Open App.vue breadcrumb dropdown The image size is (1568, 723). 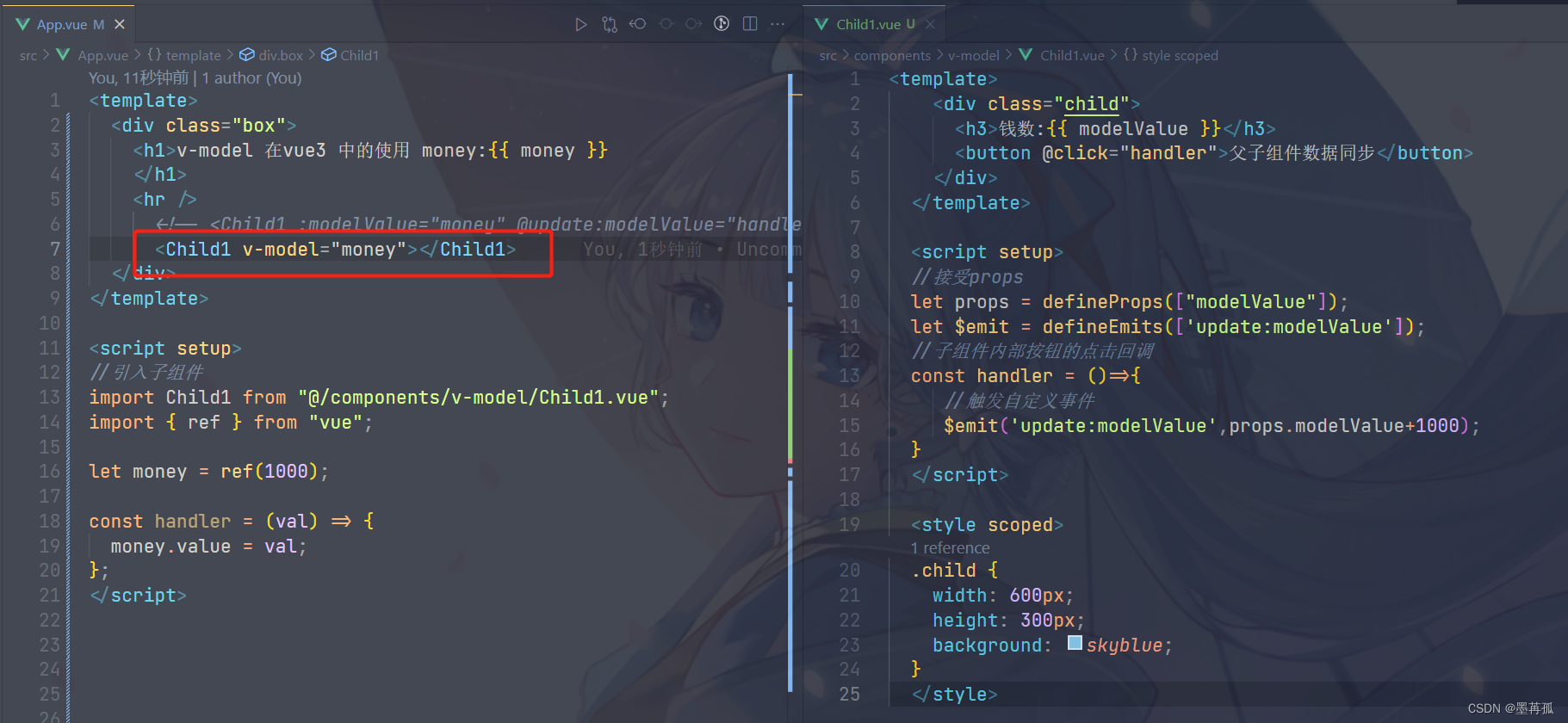pos(102,55)
